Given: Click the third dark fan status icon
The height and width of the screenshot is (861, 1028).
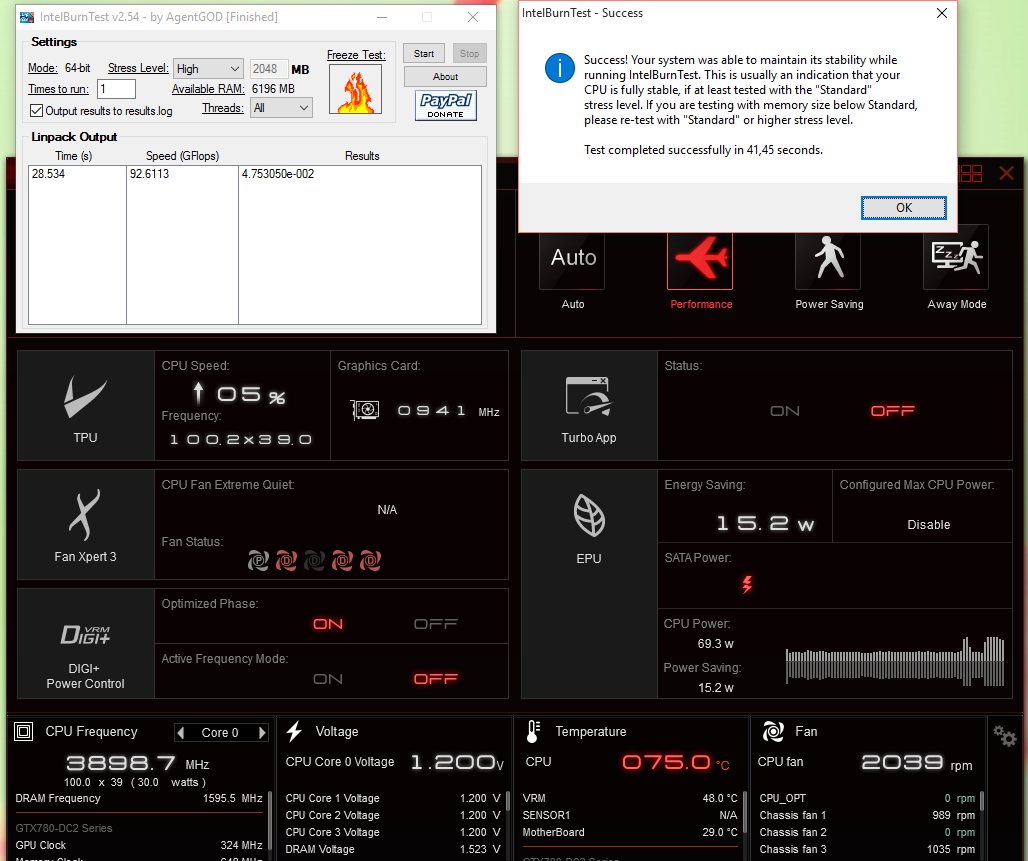Looking at the screenshot, I should 315,561.
